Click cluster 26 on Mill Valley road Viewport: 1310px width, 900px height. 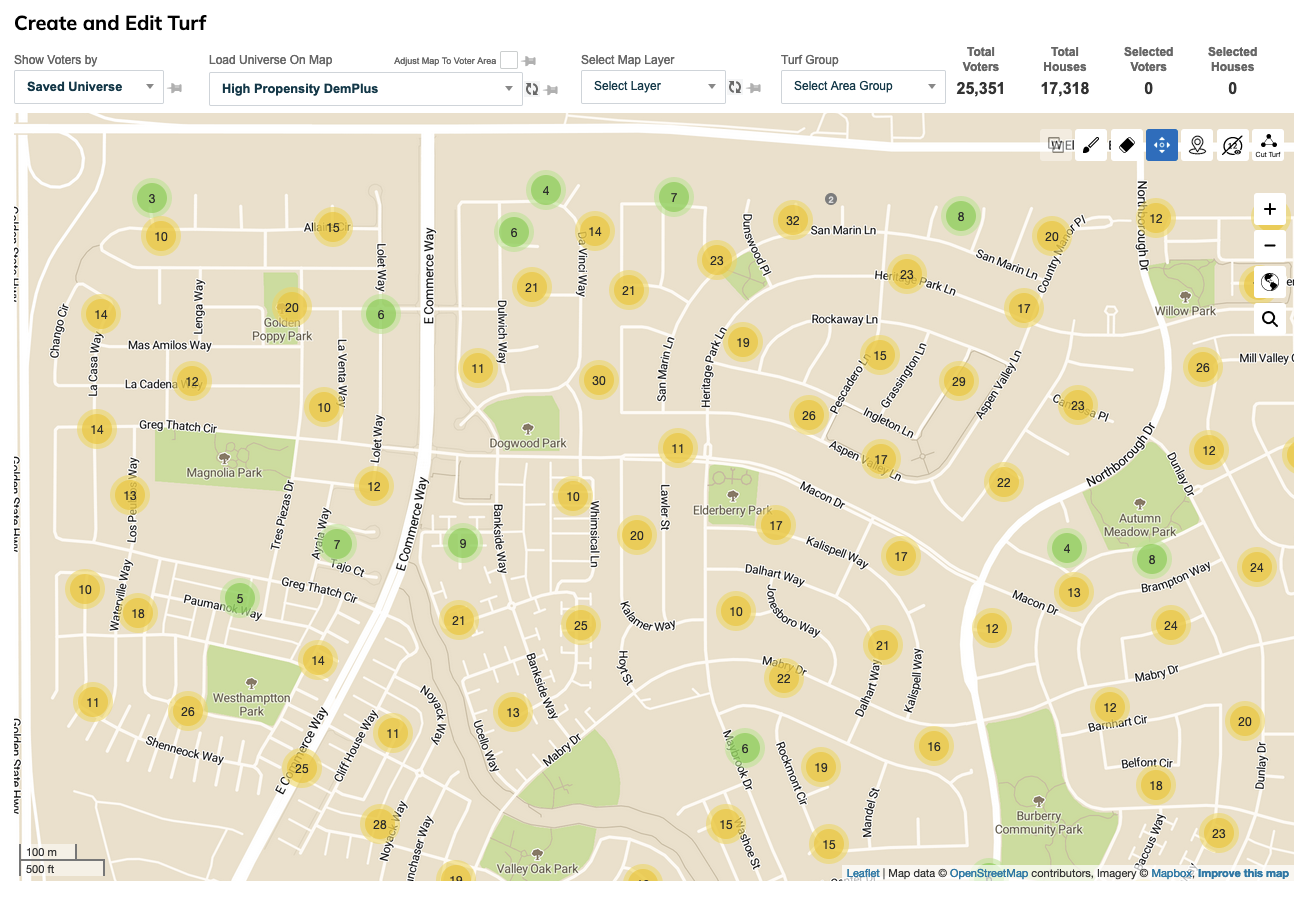[1202, 368]
